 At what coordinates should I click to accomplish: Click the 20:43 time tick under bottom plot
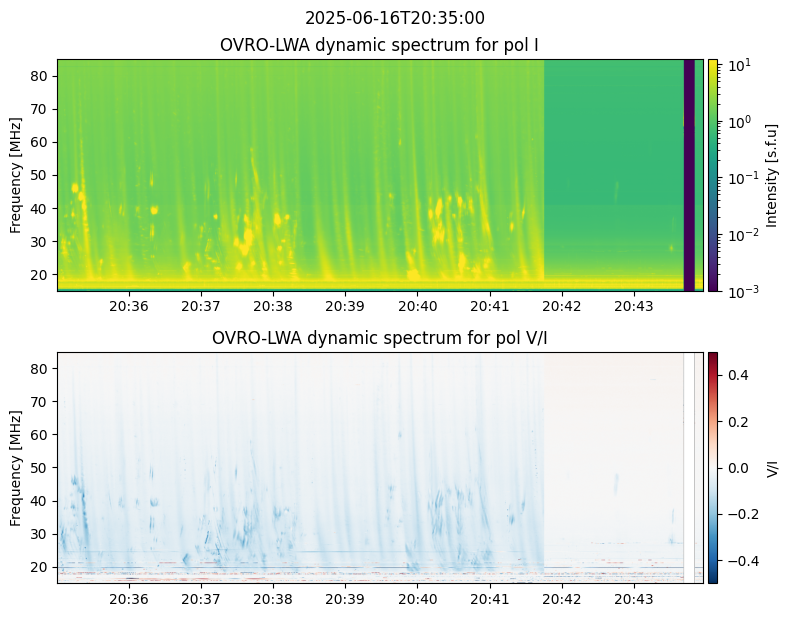click(633, 598)
